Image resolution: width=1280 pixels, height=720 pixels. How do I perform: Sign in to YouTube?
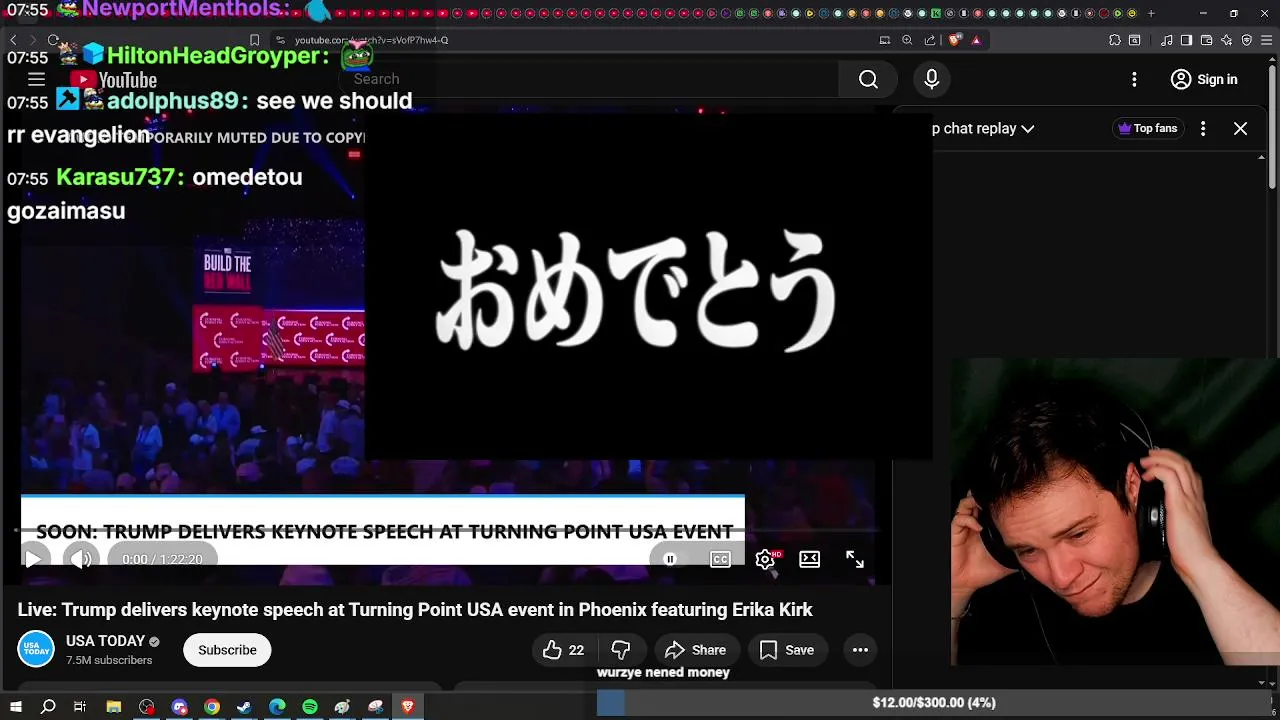click(1204, 79)
